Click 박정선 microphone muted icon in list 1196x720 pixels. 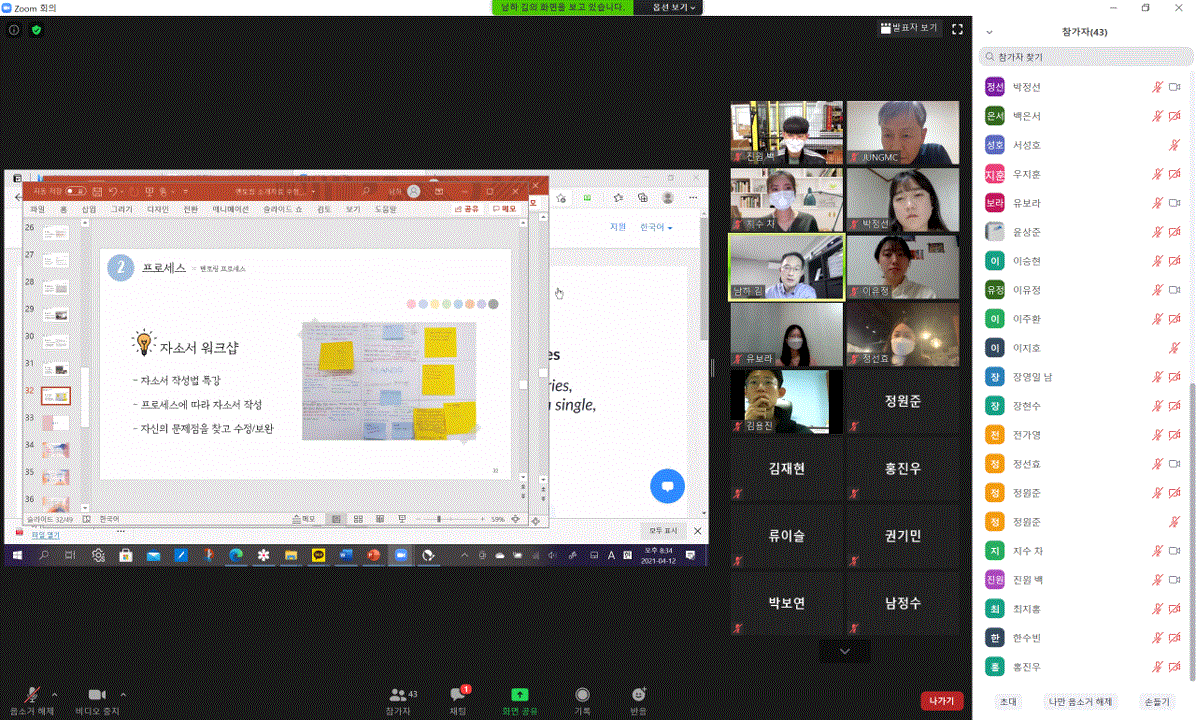pyautogui.click(x=1157, y=87)
